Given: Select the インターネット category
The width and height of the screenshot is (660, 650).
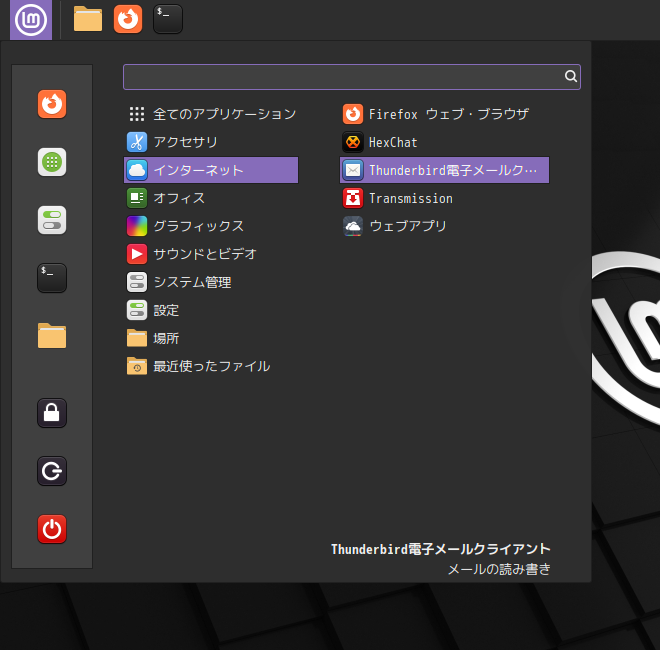Looking at the screenshot, I should pyautogui.click(x=211, y=170).
